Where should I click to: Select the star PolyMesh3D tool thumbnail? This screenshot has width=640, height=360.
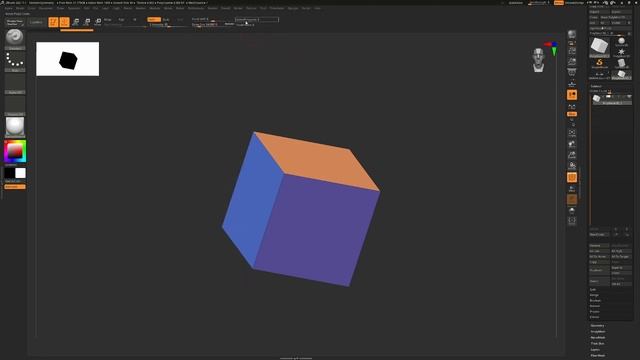click(x=621, y=52)
